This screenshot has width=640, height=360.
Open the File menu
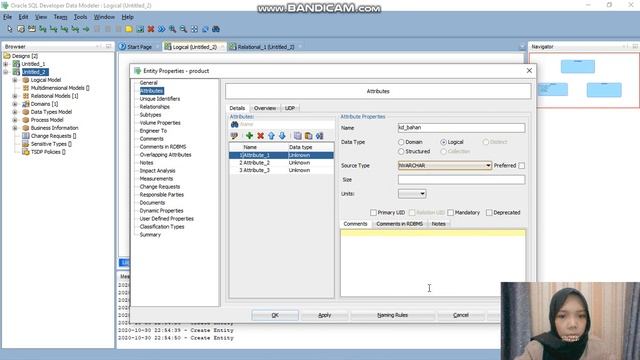[x=7, y=17]
